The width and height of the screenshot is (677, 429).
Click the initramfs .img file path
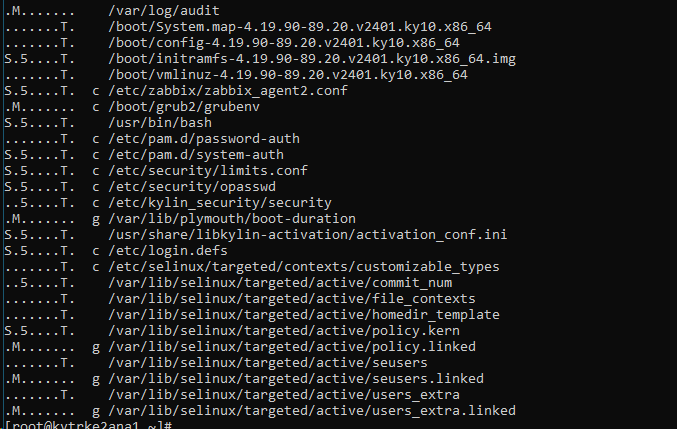[312, 59]
